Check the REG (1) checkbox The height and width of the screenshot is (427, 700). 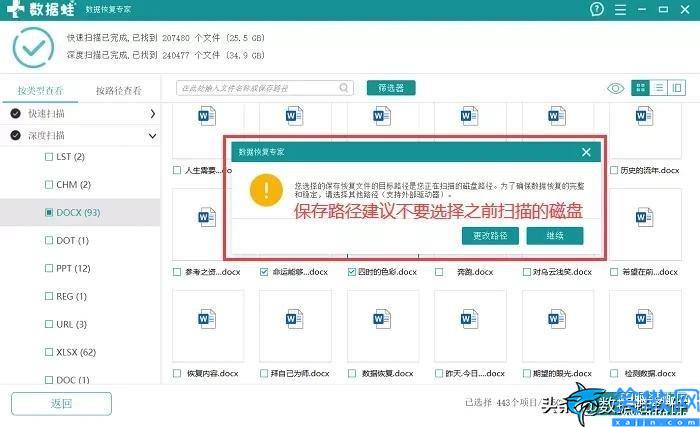[x=49, y=296]
